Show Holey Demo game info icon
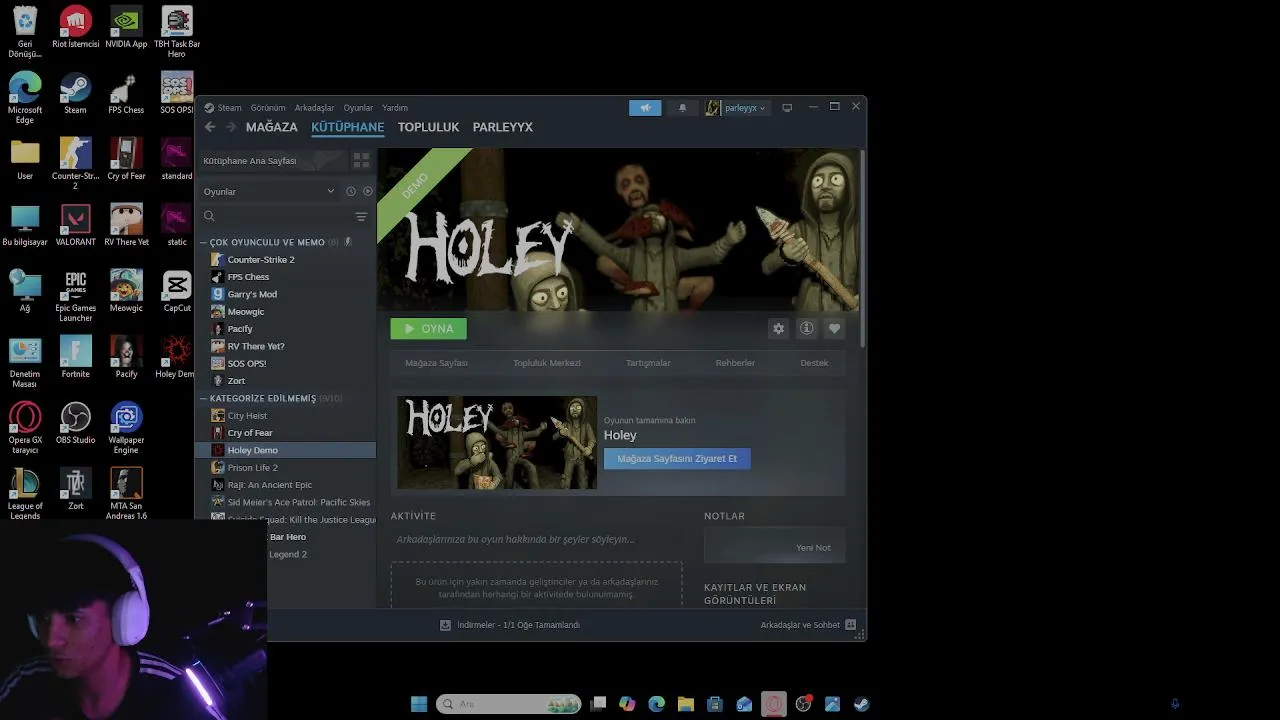1280x720 pixels. tap(806, 328)
